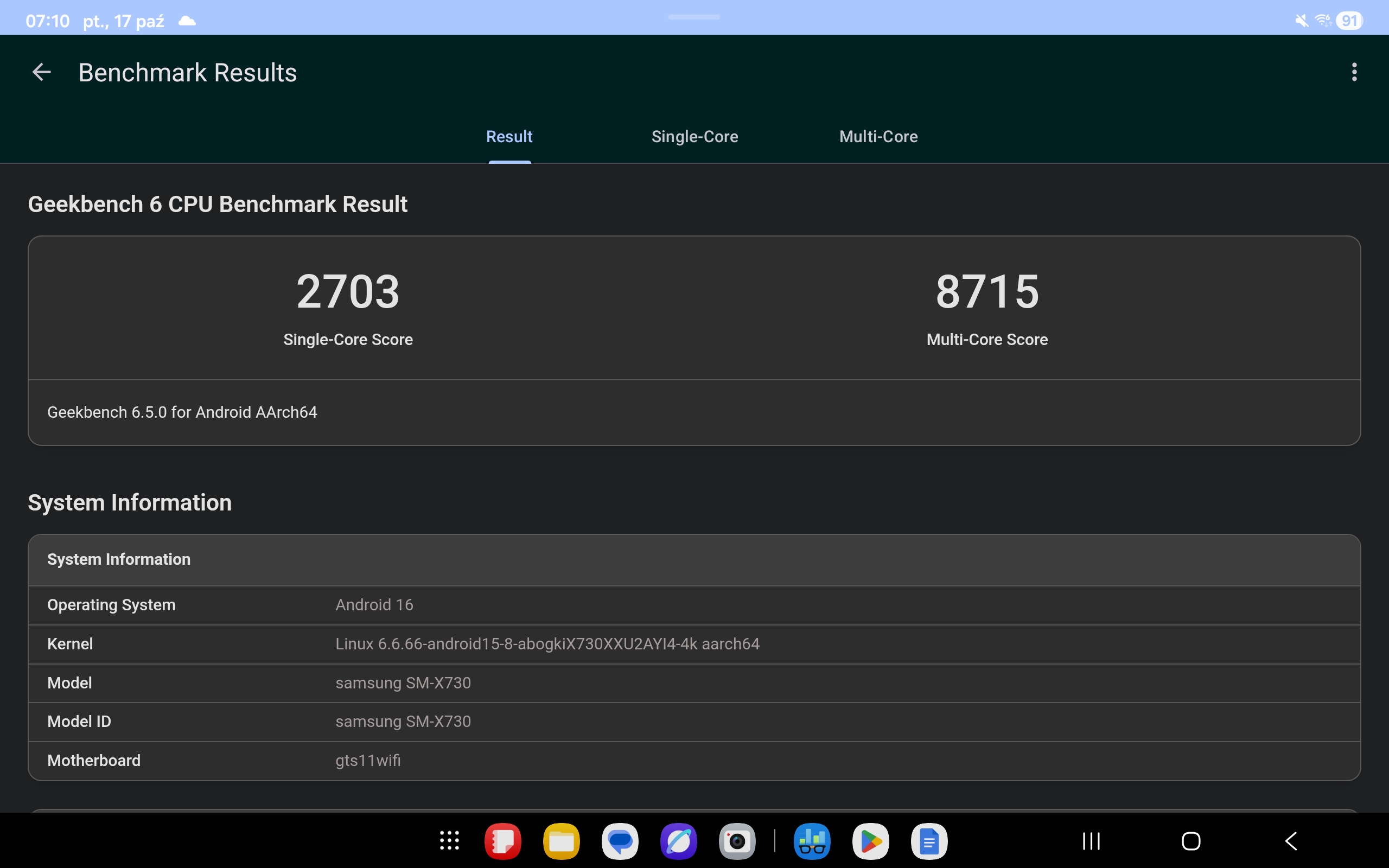Tap the battery indicator in status bar
Image resolution: width=1389 pixels, height=868 pixels.
click(1349, 21)
